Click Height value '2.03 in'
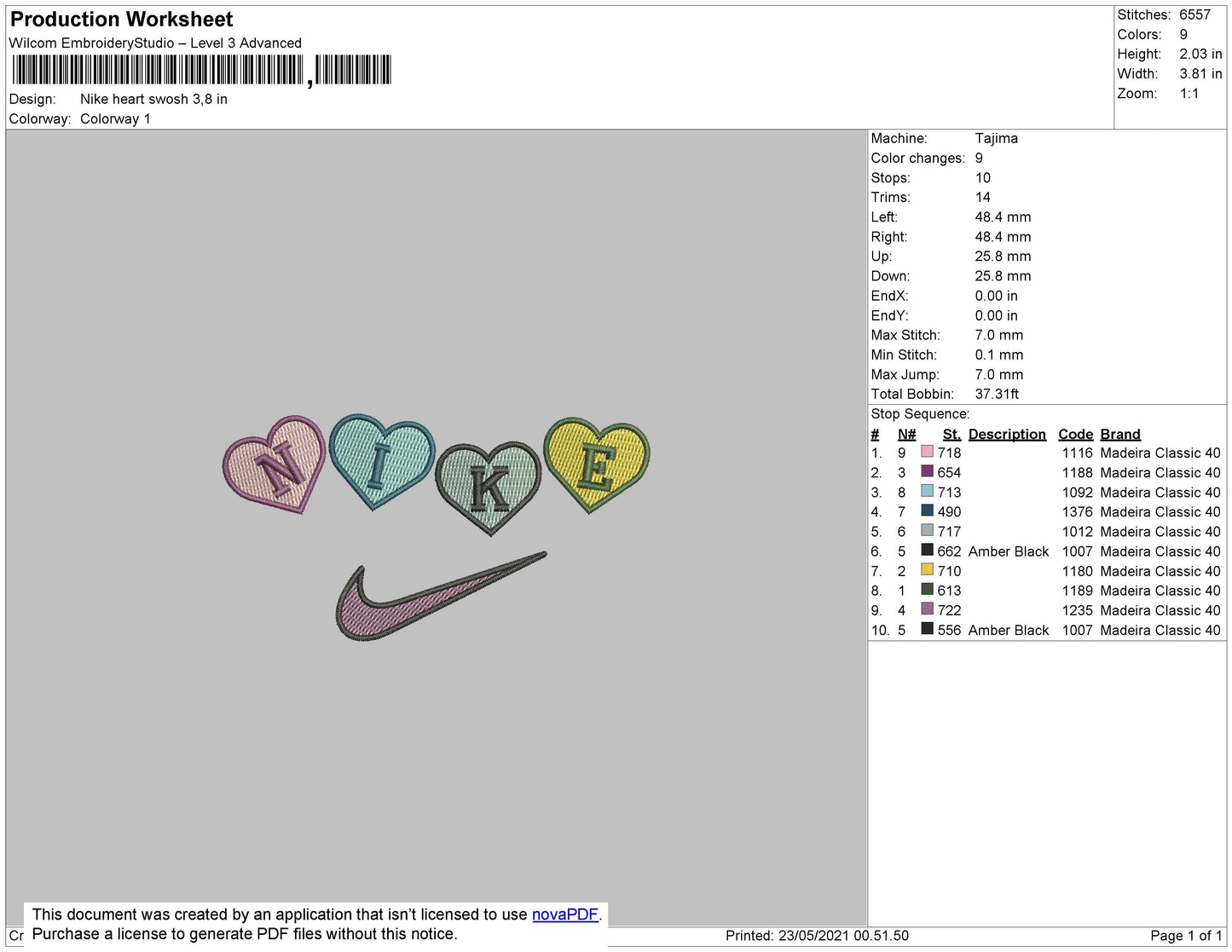 [1200, 54]
